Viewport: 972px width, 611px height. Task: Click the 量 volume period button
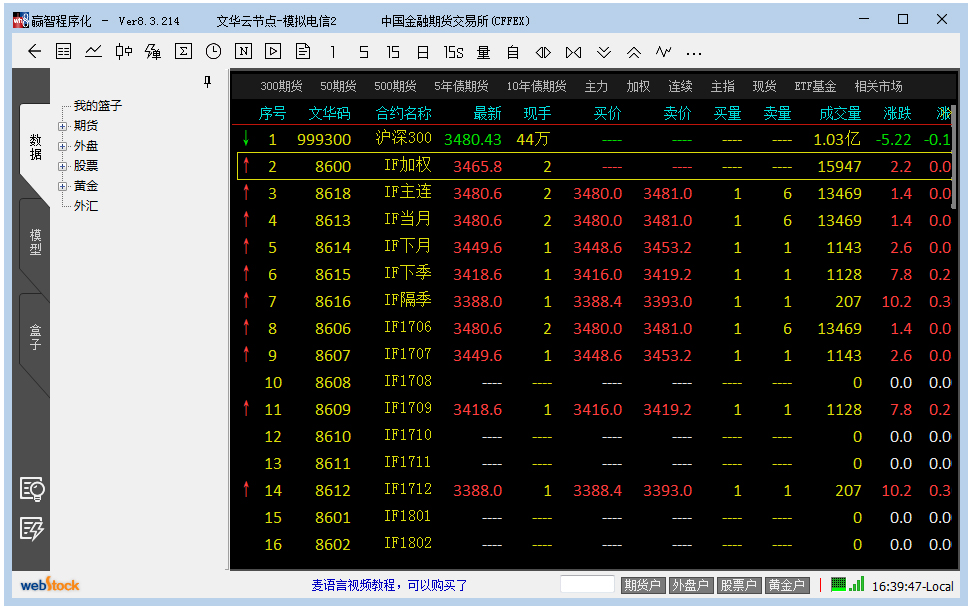pos(484,52)
